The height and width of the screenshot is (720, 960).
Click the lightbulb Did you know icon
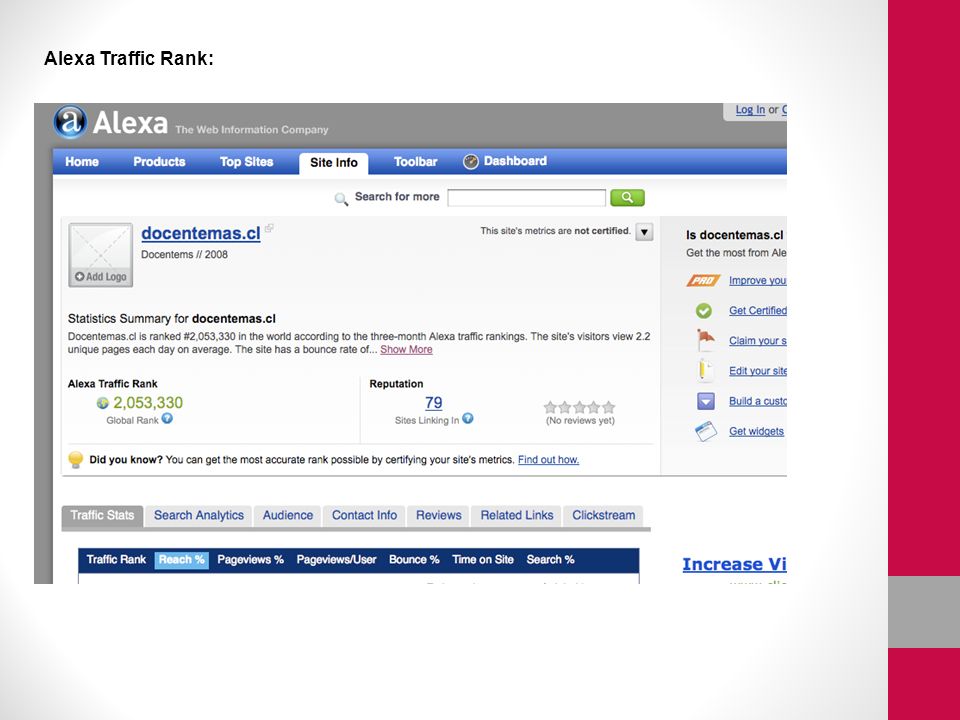(x=75, y=459)
